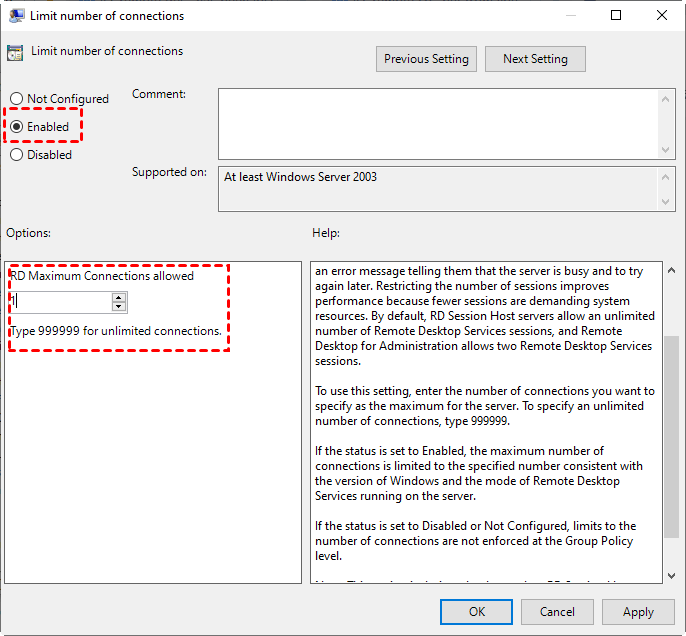The image size is (686, 636).
Task: Click the Supported on scroll down arrow
Action: (665, 202)
